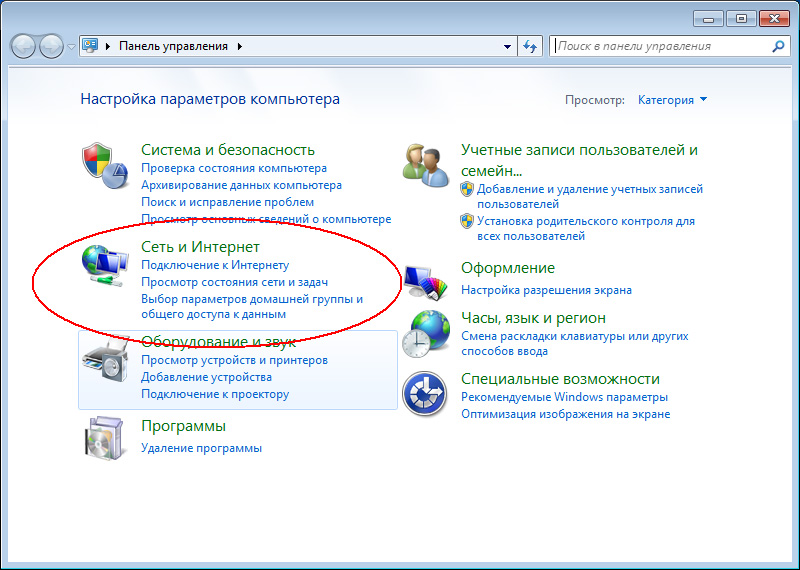Click the Ease of Access icon
The height and width of the screenshot is (570, 800).
(425, 393)
